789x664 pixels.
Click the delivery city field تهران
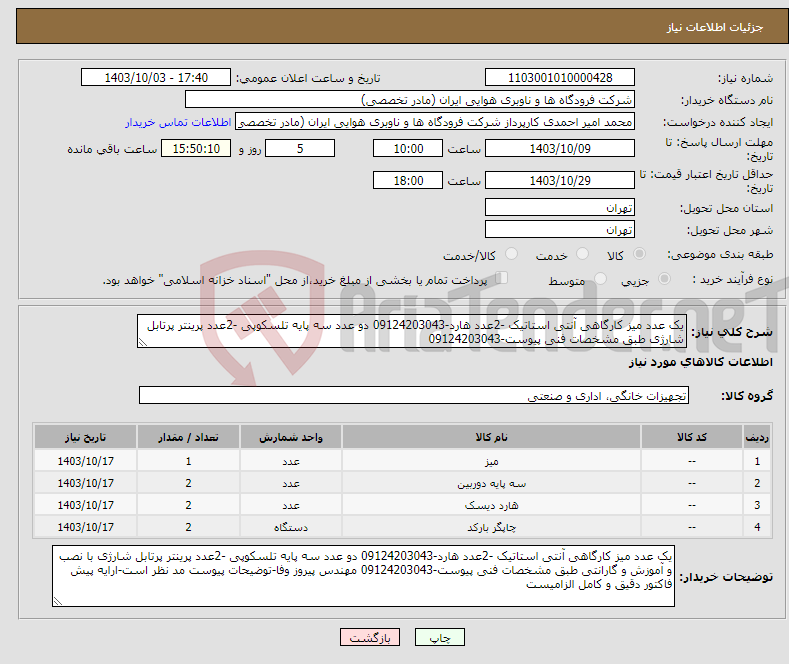click(x=560, y=229)
